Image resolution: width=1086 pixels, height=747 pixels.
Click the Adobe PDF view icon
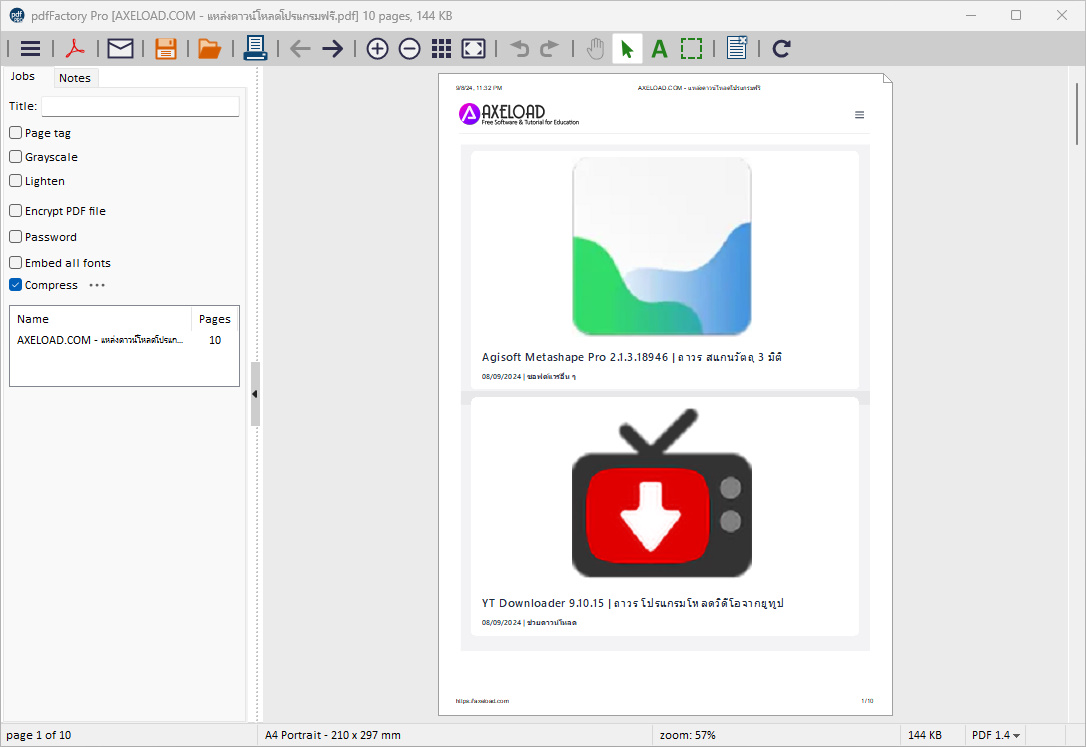coord(75,48)
